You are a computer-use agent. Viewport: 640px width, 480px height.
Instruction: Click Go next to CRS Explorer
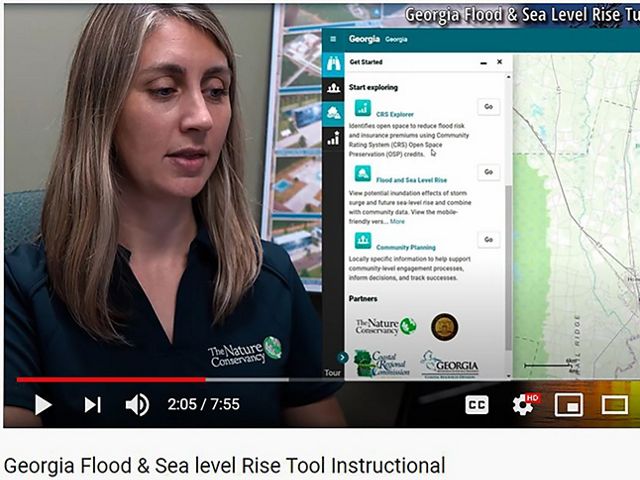pos(489,107)
